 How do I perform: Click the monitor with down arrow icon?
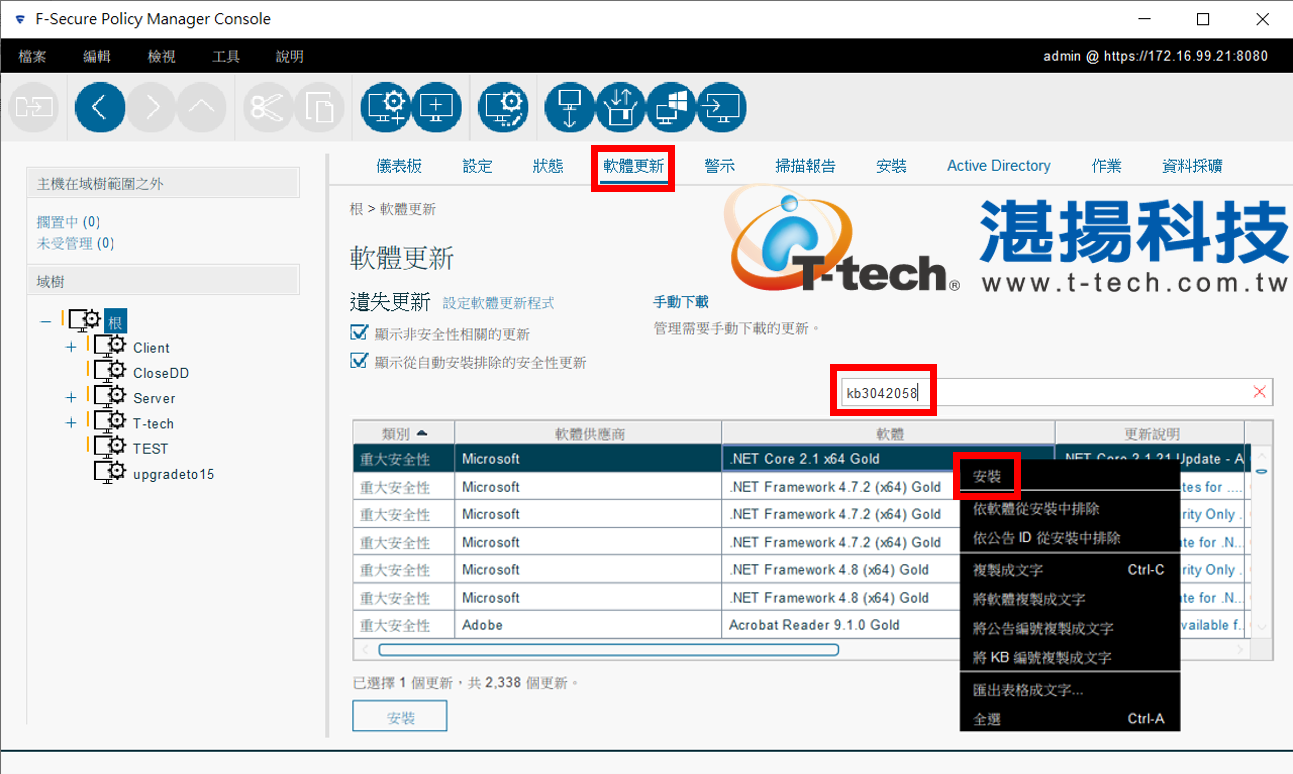coord(570,107)
